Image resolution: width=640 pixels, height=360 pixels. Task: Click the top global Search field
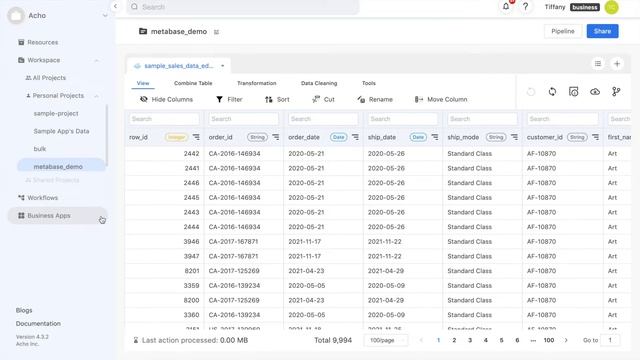tap(242, 7)
